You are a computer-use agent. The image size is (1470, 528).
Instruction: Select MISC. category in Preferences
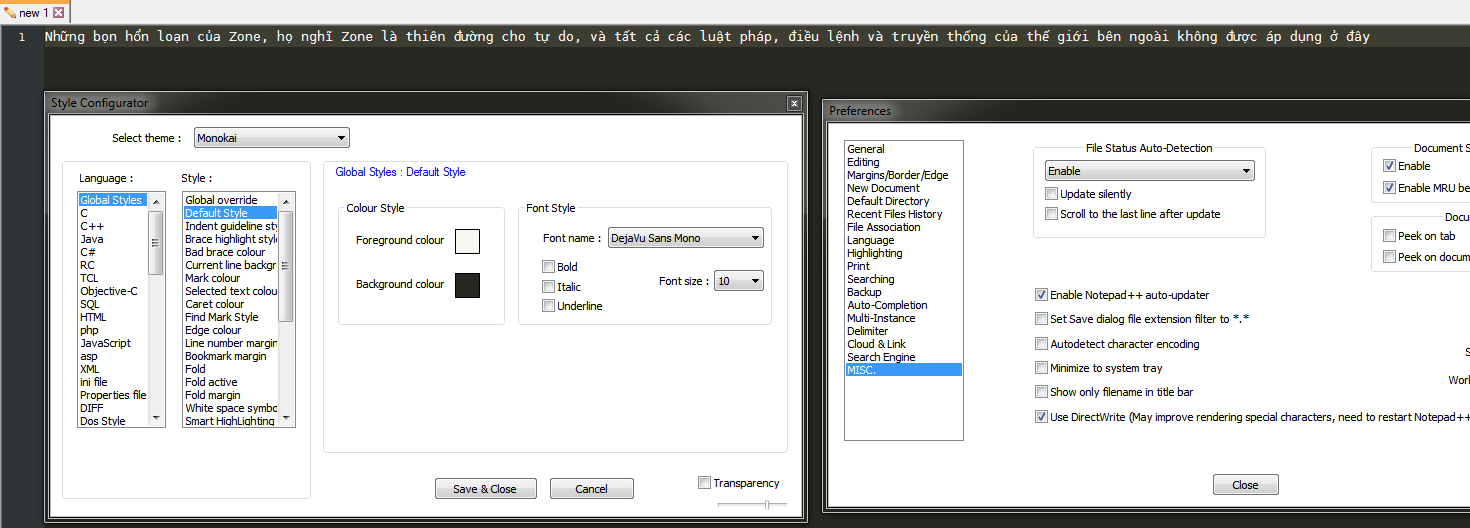(x=903, y=370)
